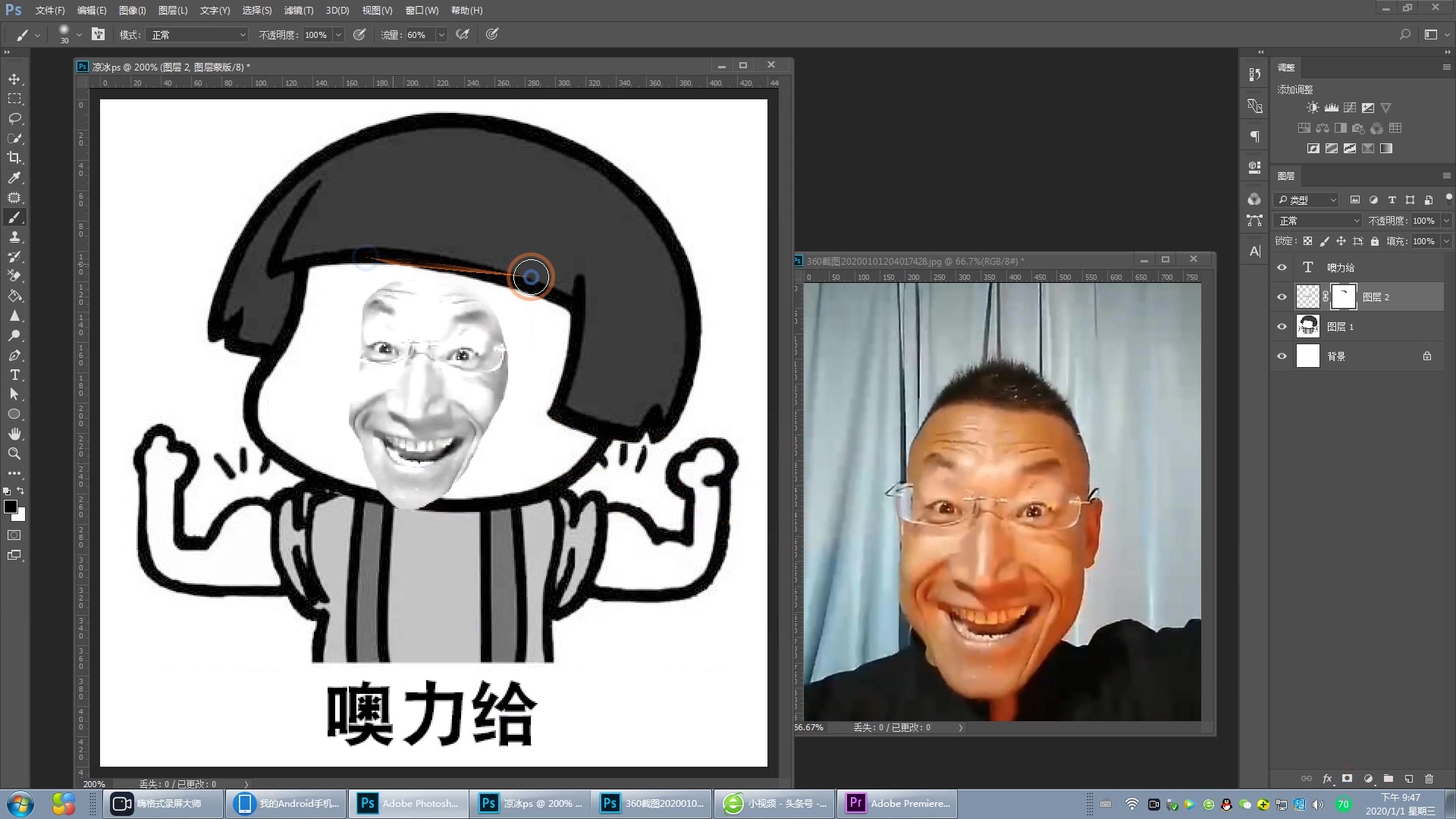The image size is (1456, 819).
Task: Switch to the 调整 panel tab
Action: coord(1287,67)
